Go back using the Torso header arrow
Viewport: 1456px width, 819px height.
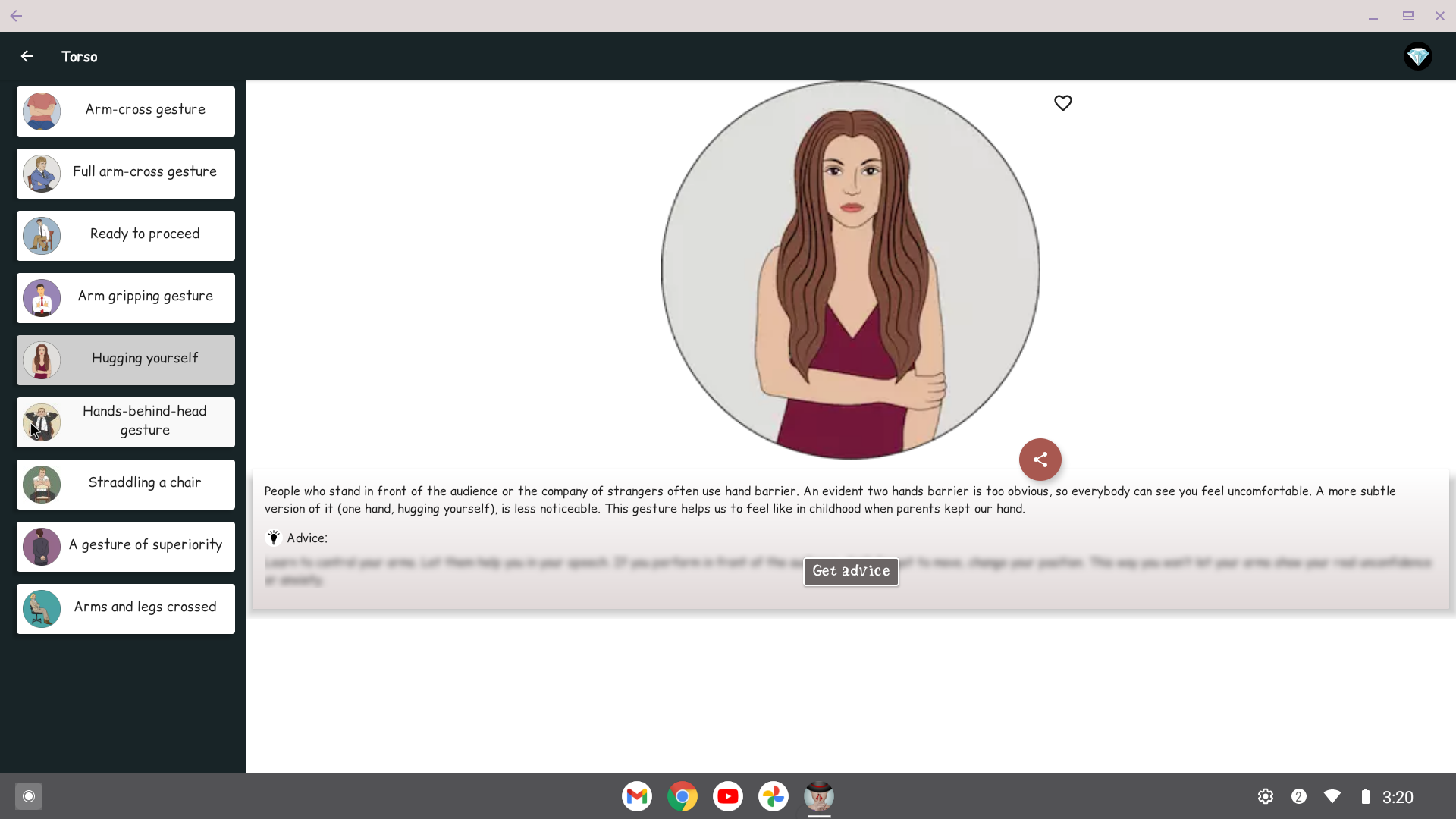[x=27, y=56]
